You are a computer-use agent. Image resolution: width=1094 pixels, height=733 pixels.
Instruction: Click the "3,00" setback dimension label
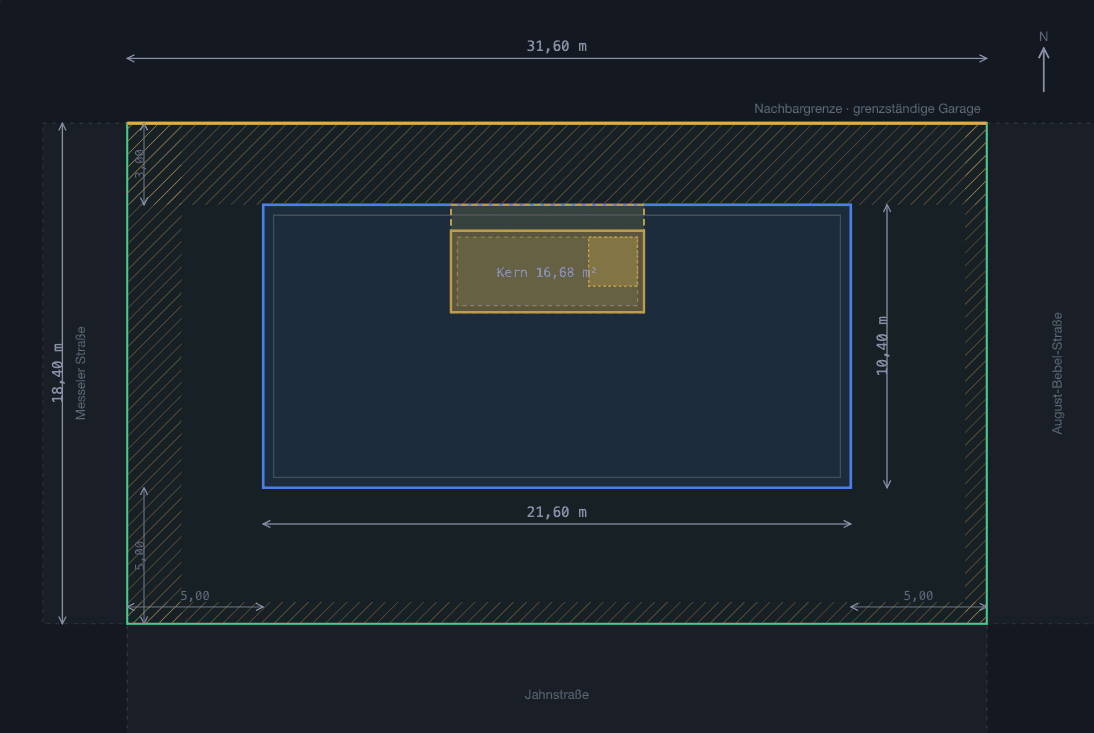[140, 164]
